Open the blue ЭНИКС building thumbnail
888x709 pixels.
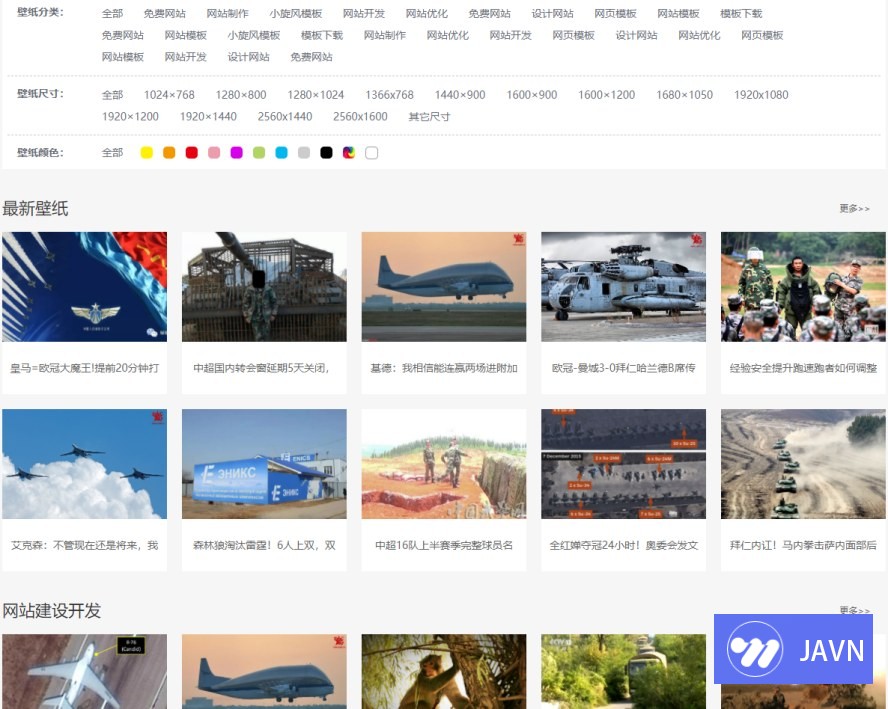(x=264, y=464)
